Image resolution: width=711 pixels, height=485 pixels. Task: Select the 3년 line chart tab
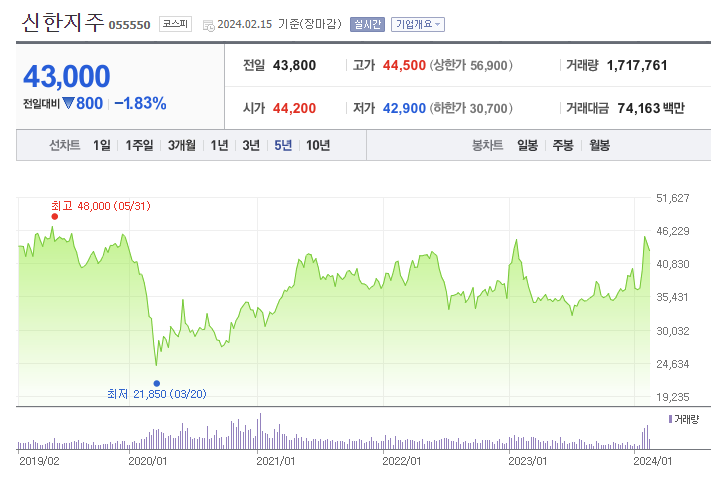[251, 145]
